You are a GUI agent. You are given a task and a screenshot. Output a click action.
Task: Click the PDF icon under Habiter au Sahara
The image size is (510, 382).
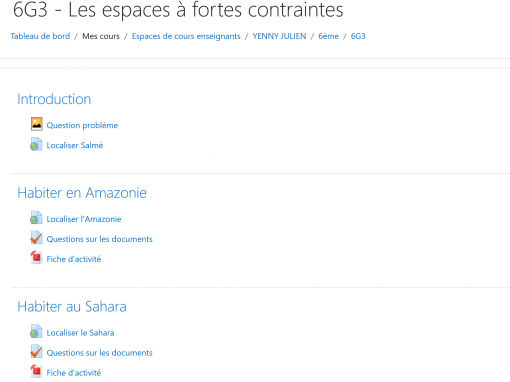tap(36, 371)
